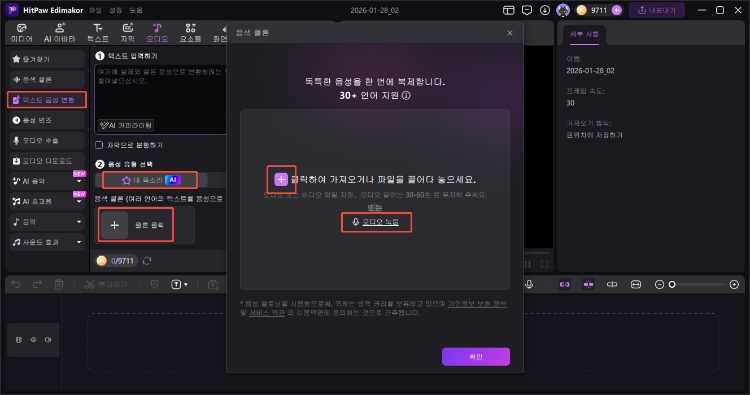Show info about 30+ language support
The height and width of the screenshot is (395, 750).
[x=406, y=96]
